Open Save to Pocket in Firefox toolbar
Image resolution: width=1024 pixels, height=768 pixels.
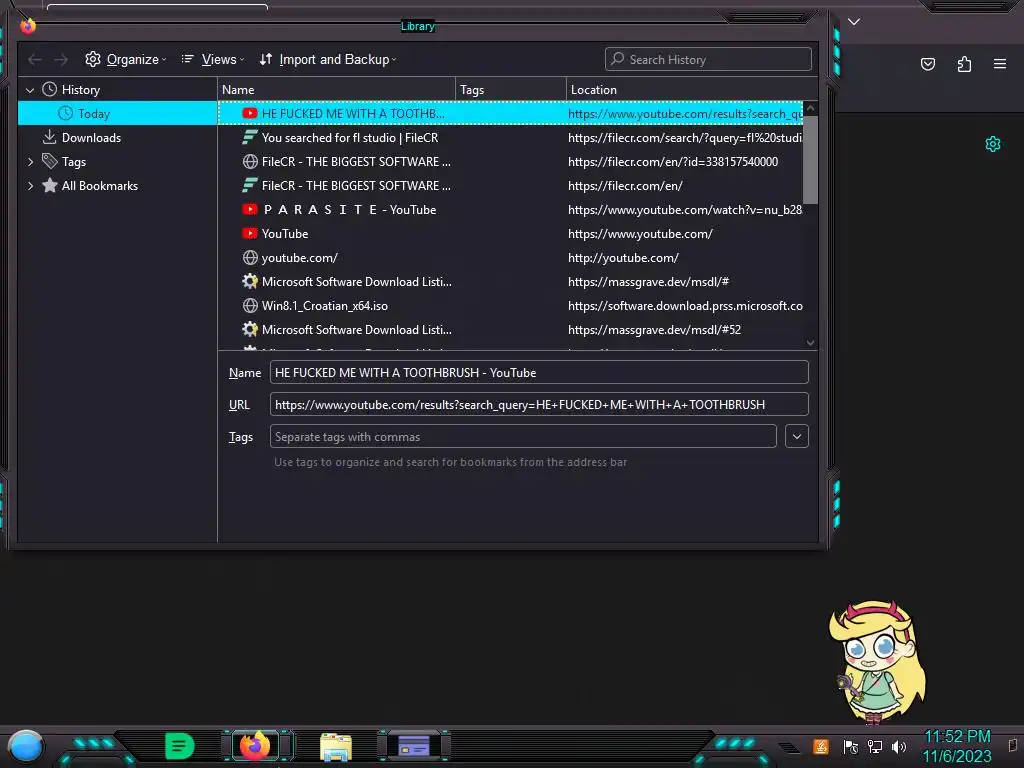click(x=927, y=64)
